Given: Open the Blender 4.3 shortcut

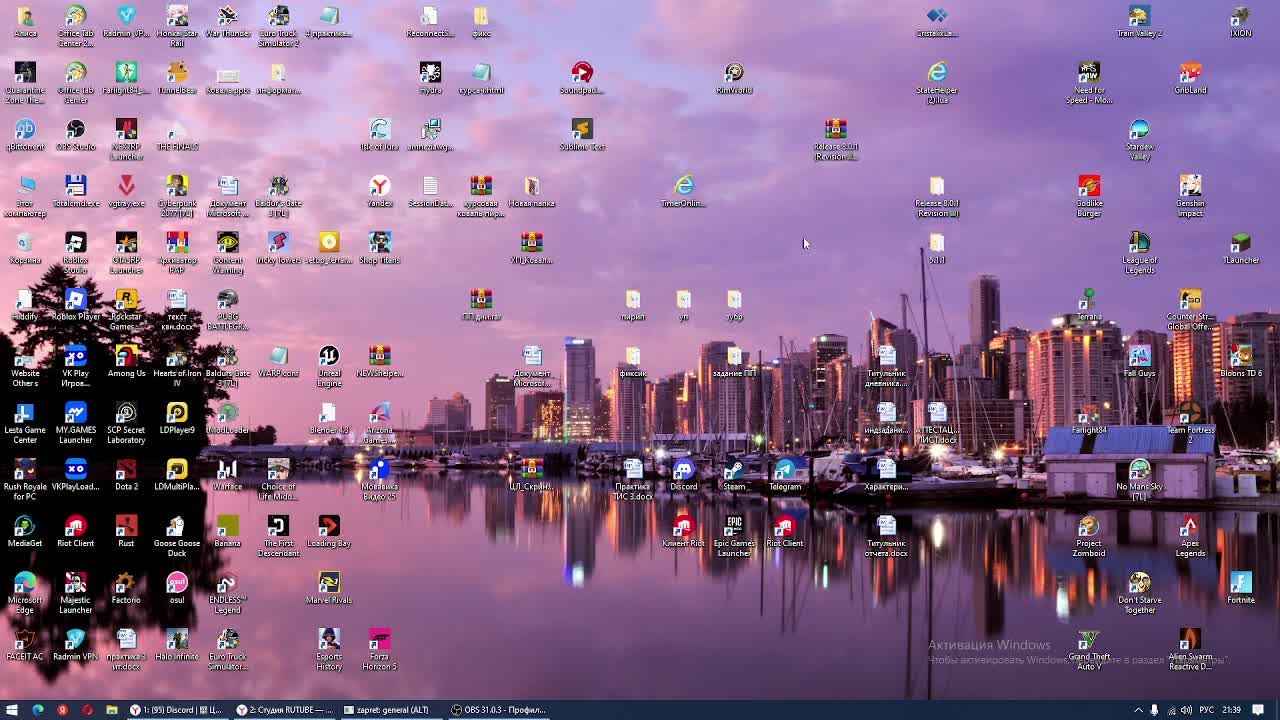Looking at the screenshot, I should (x=329, y=419).
